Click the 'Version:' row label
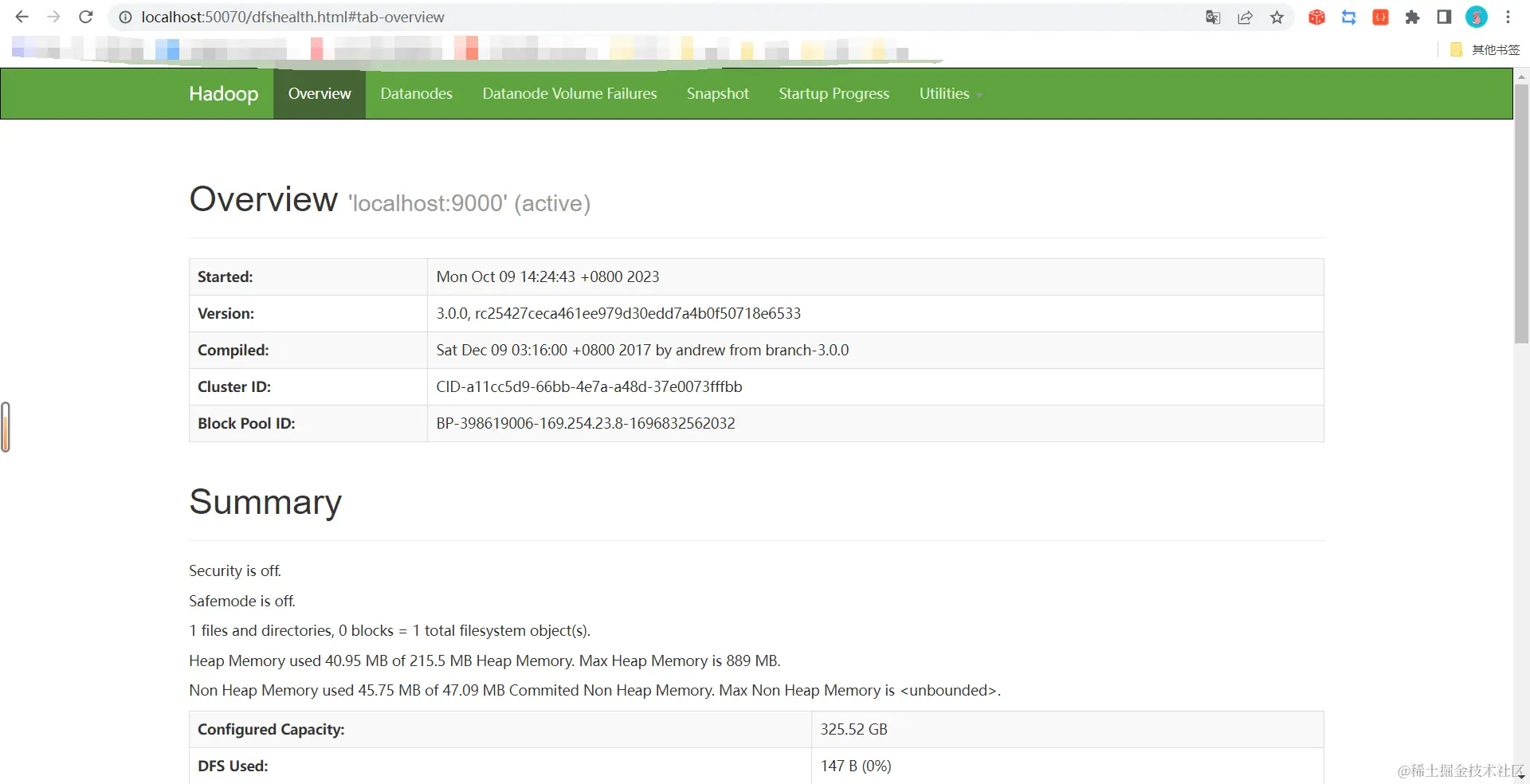This screenshot has width=1530, height=784. coord(226,313)
